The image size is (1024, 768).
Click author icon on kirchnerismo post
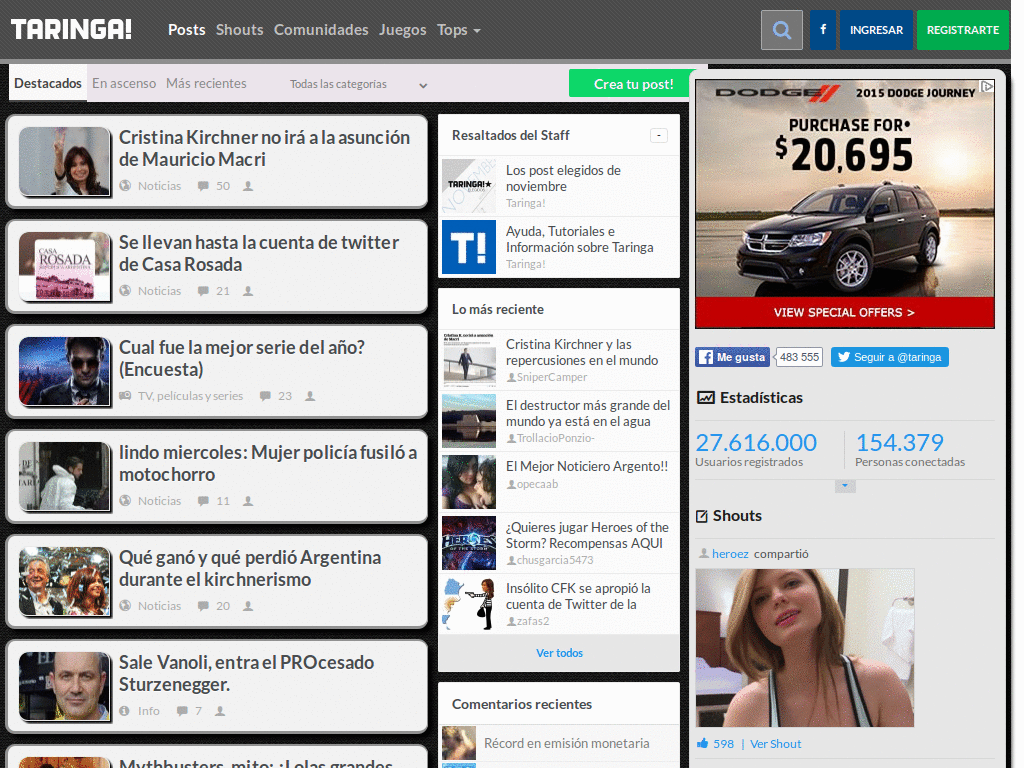tap(248, 606)
